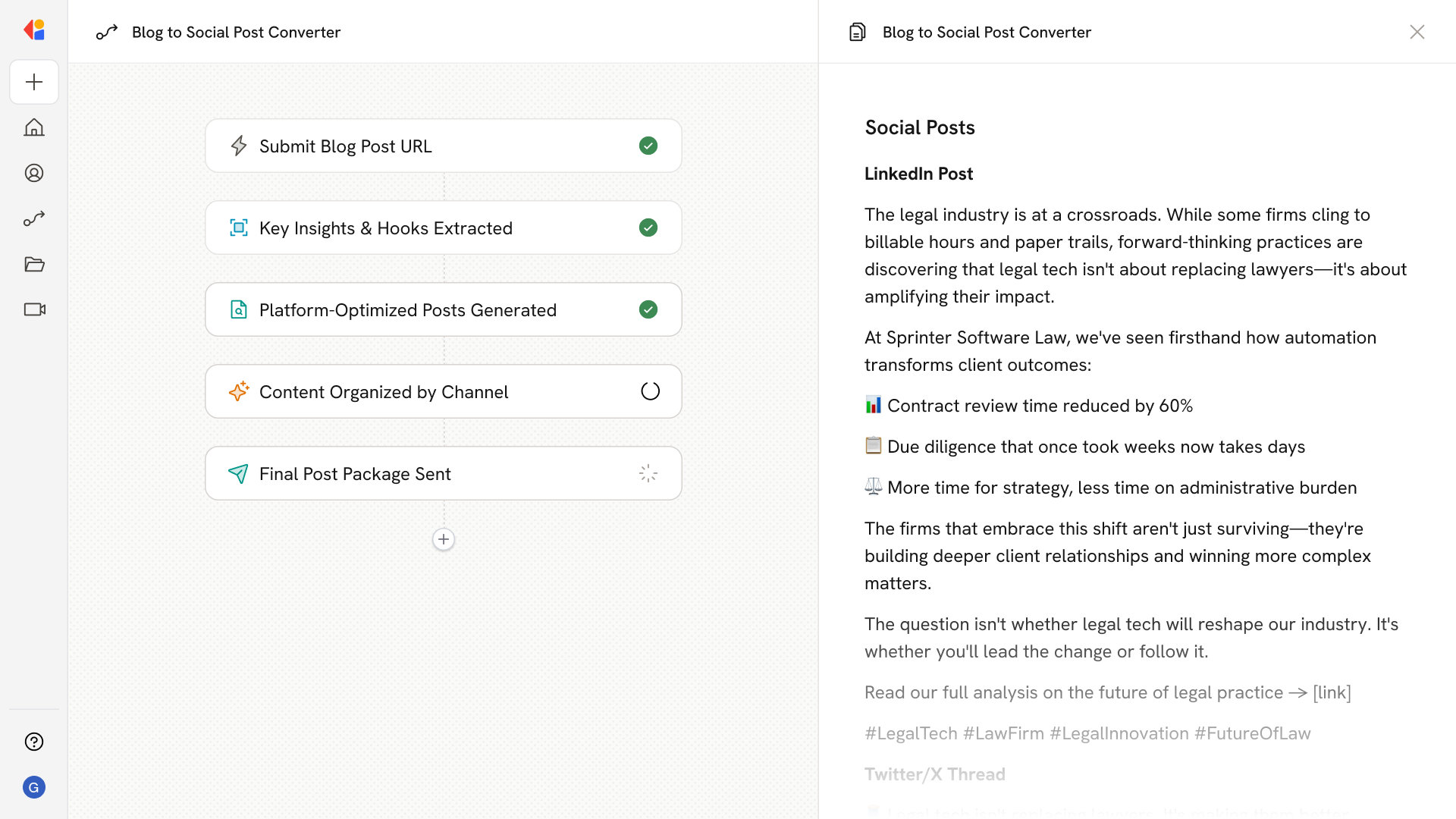Toggle the completion check on Key Insights & Hooks Extracted
The image size is (1456, 819).
(x=648, y=227)
